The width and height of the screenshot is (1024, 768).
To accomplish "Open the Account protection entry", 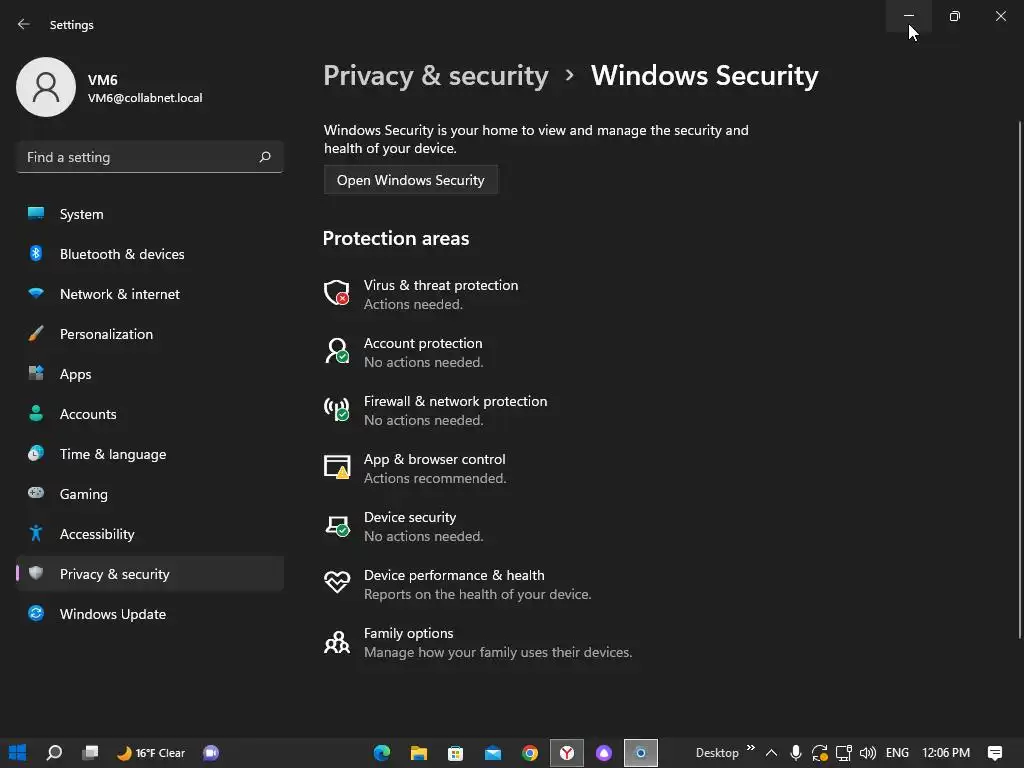I will pyautogui.click(x=423, y=352).
